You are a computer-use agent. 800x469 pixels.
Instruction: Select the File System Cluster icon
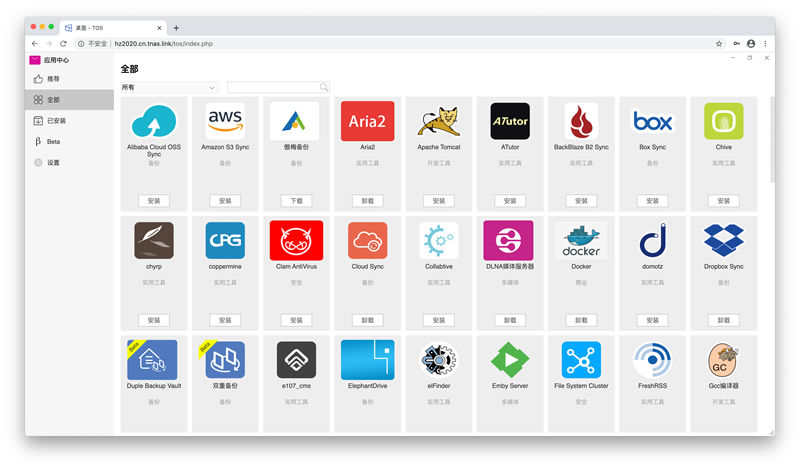click(581, 360)
